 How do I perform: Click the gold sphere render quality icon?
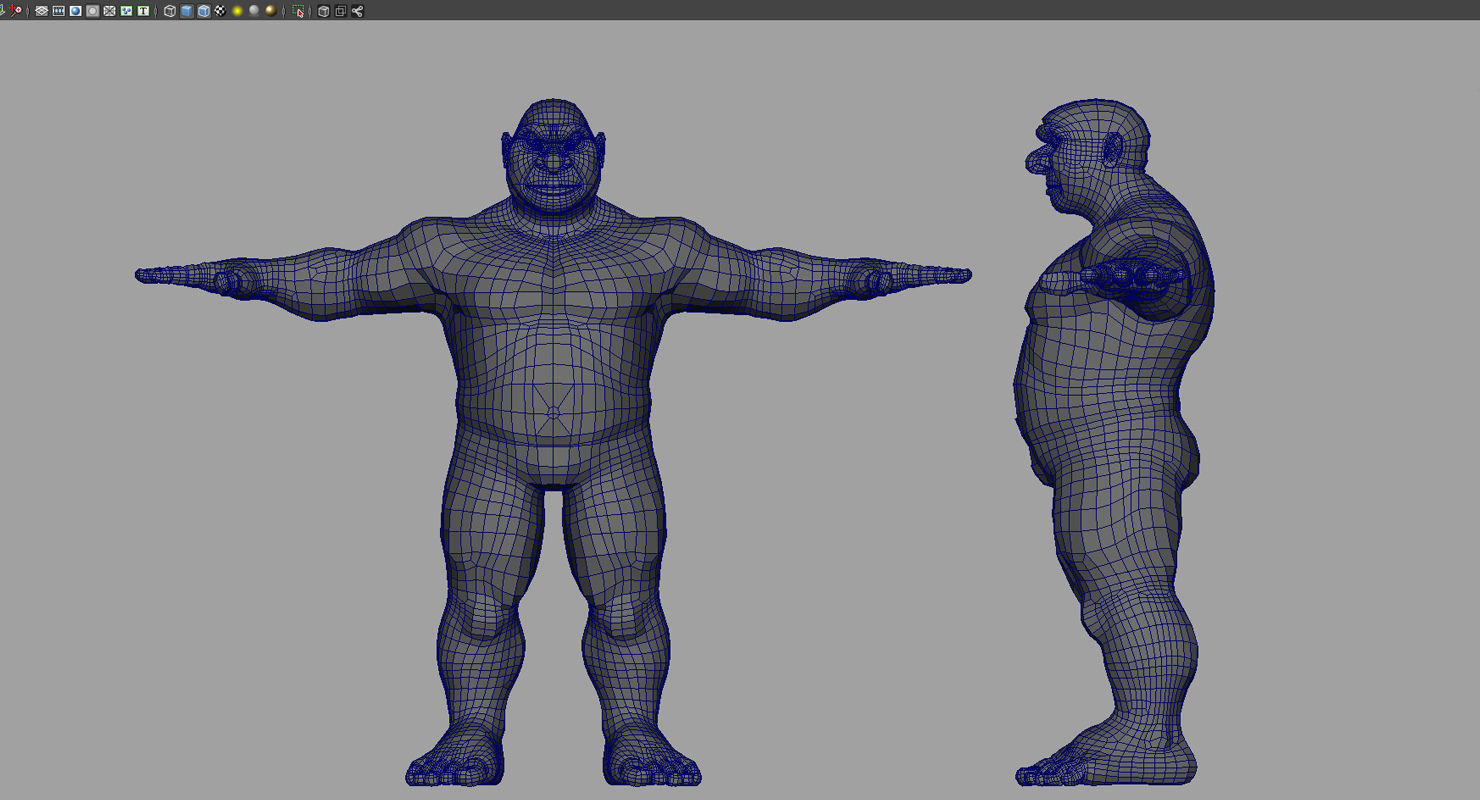(271, 11)
